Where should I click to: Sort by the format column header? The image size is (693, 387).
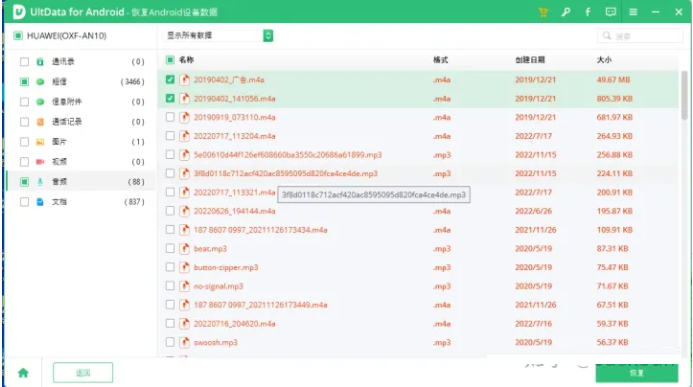[441, 60]
